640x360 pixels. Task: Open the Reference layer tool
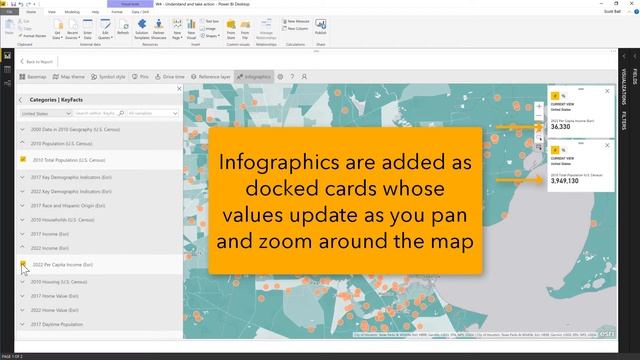[211, 77]
